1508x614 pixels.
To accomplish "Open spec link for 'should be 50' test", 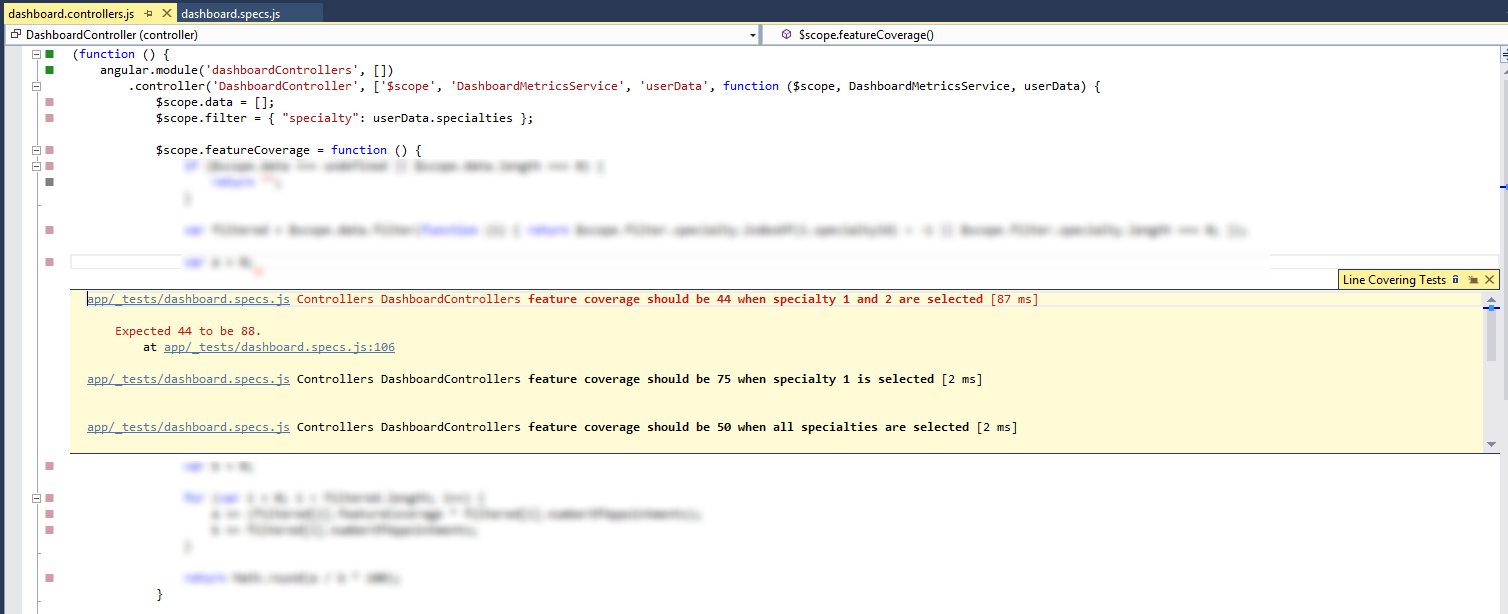I will (x=188, y=427).
